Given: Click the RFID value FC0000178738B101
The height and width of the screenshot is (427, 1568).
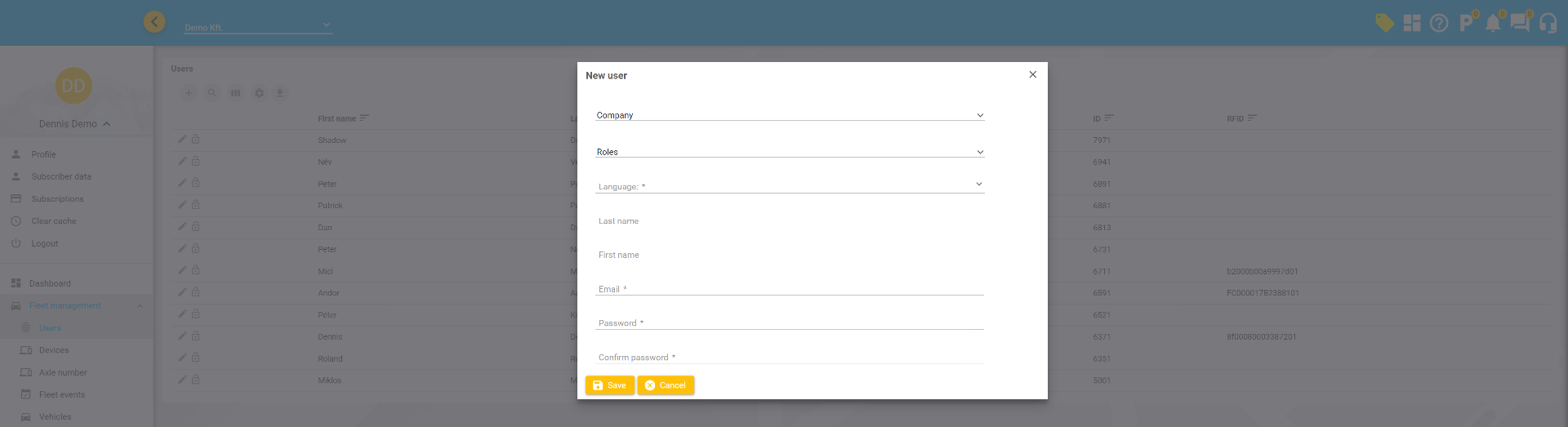Looking at the screenshot, I should pos(1263,293).
